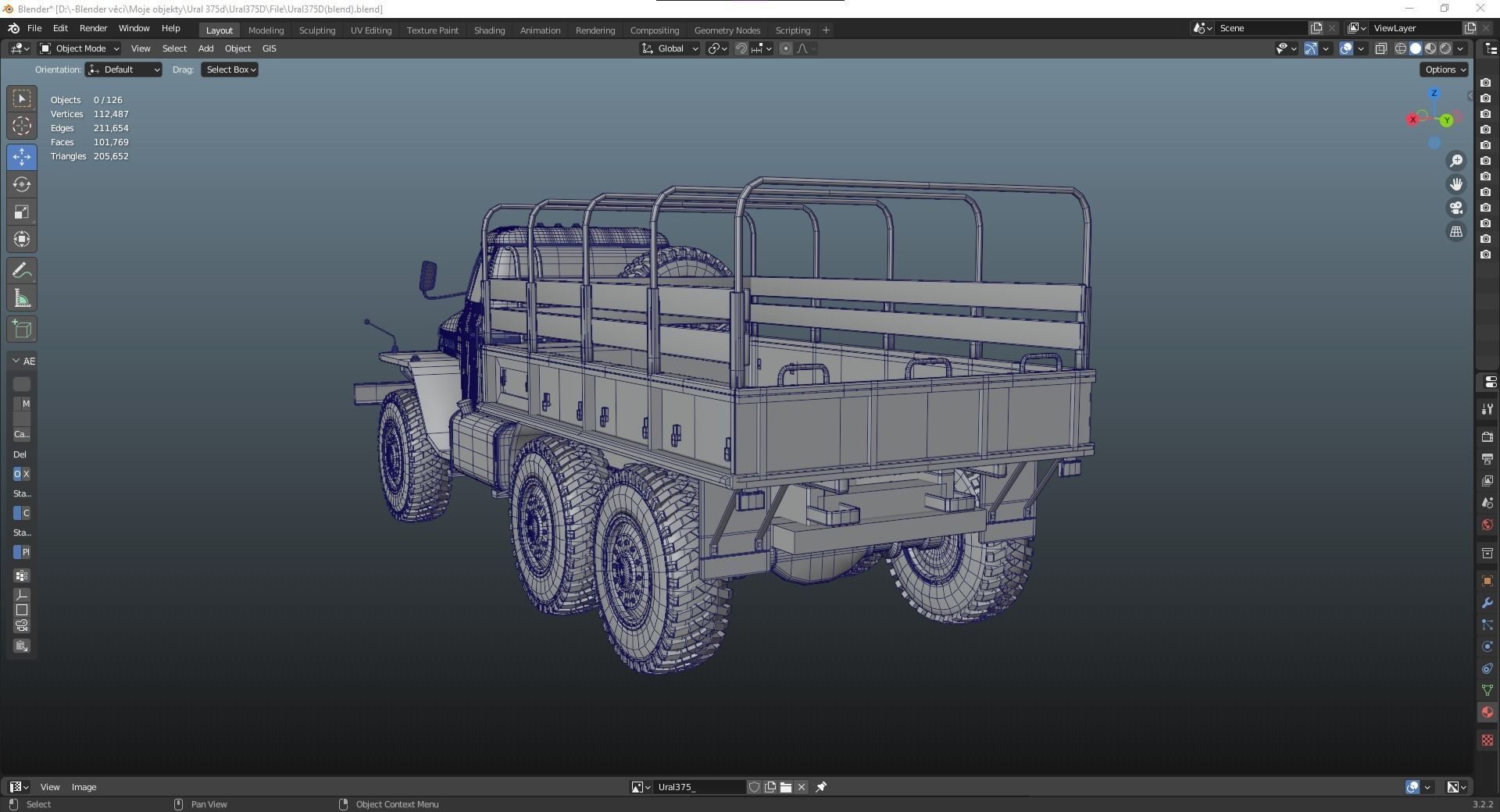Add a new workspace with plus button
The height and width of the screenshot is (812, 1500).
click(x=826, y=30)
